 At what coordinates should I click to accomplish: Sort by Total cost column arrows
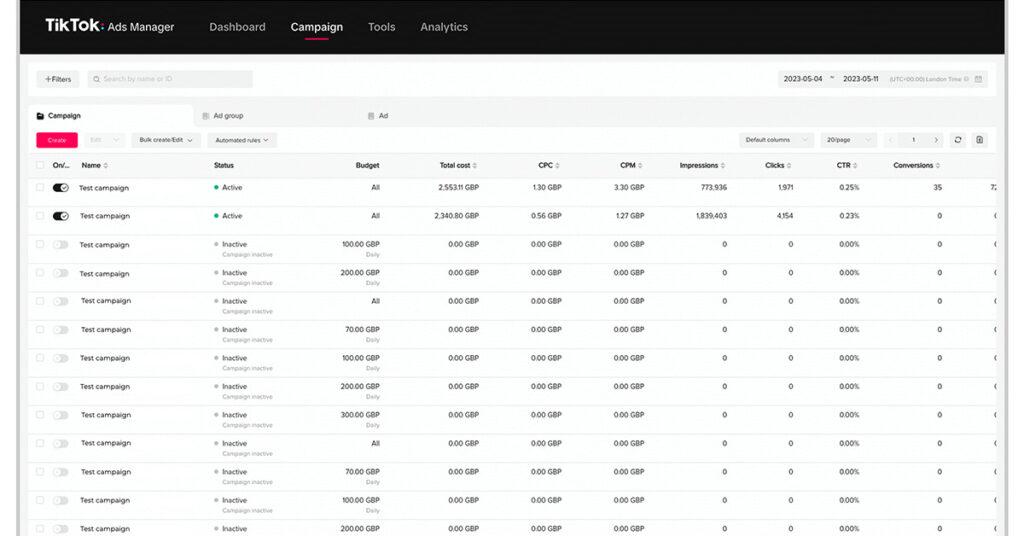[475, 166]
